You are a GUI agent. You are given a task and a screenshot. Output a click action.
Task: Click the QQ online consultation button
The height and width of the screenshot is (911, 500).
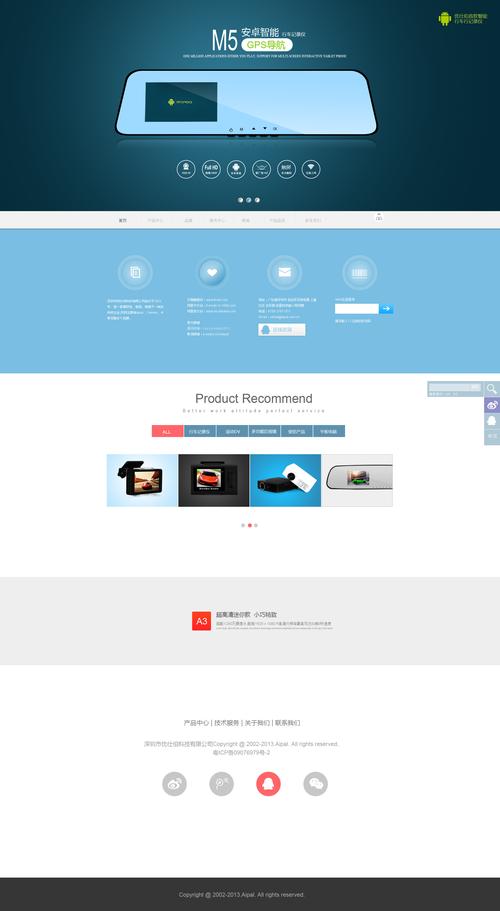coord(282,329)
